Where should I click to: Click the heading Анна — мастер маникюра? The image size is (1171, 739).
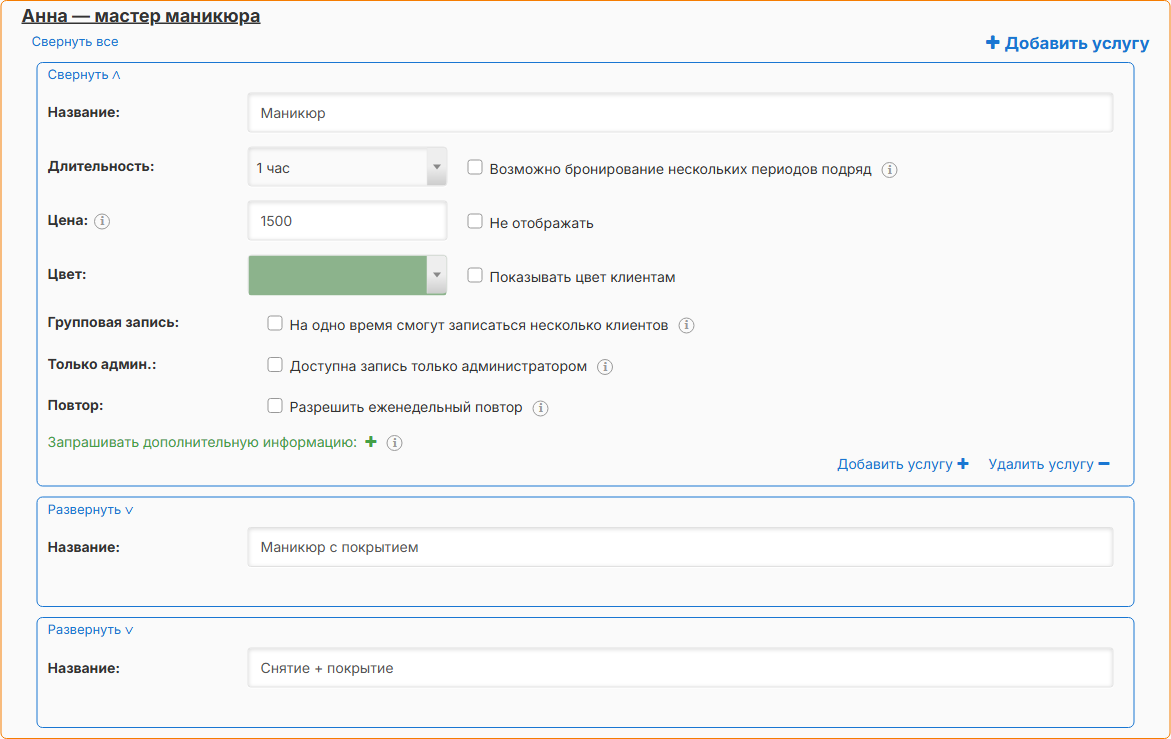141,16
